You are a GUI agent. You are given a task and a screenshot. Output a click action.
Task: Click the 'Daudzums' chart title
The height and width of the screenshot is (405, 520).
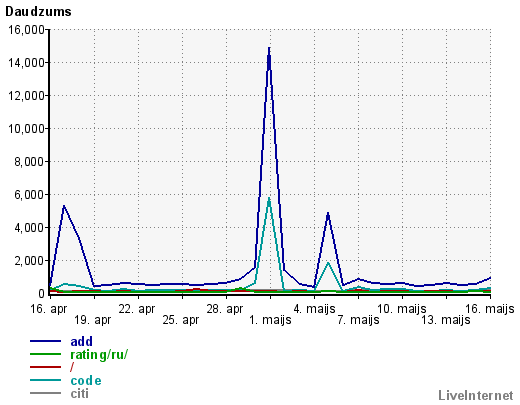click(38, 12)
